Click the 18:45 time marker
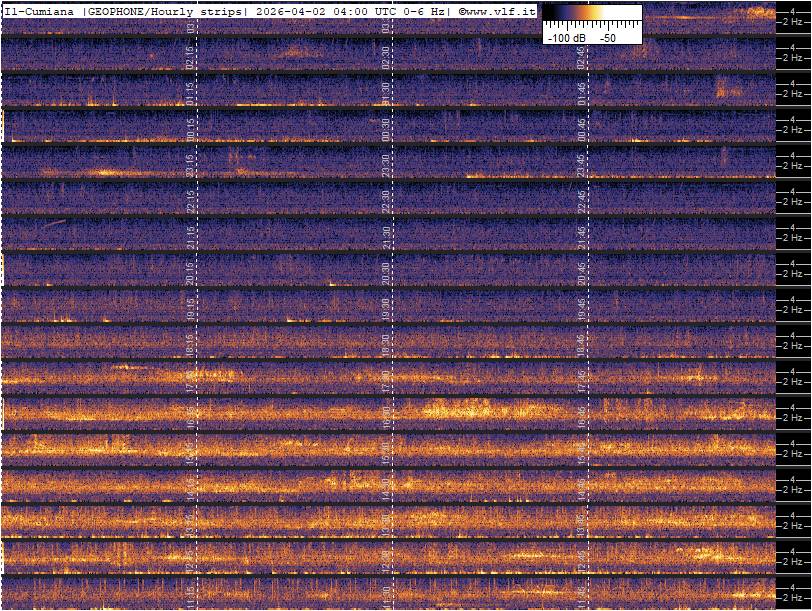Image resolution: width=812 pixels, height=611 pixels. tap(581, 345)
